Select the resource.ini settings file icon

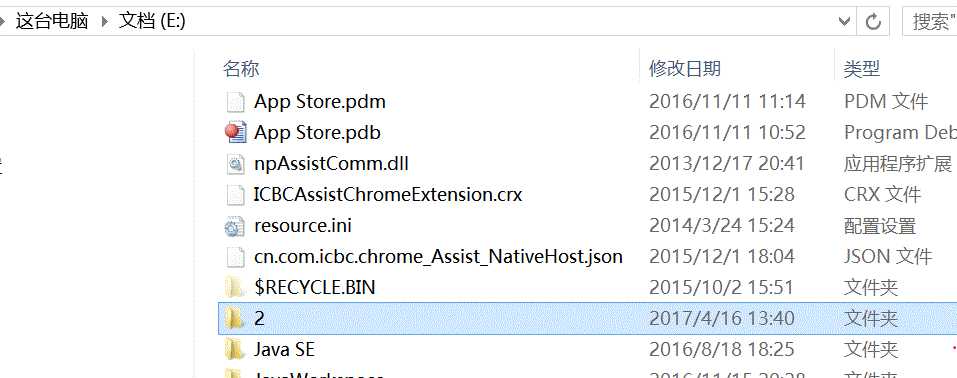pyautogui.click(x=236, y=226)
